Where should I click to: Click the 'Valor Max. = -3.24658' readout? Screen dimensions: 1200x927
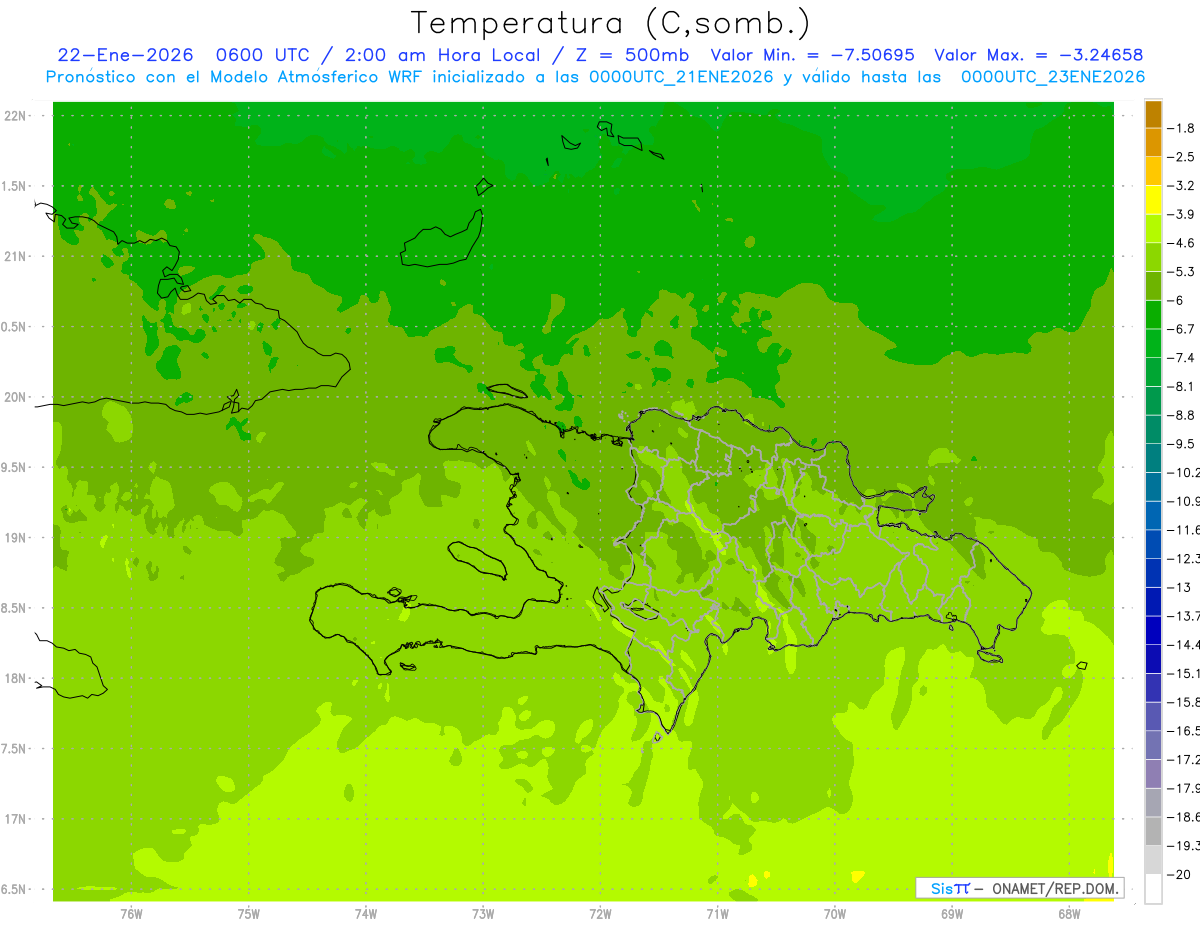coord(1038,56)
